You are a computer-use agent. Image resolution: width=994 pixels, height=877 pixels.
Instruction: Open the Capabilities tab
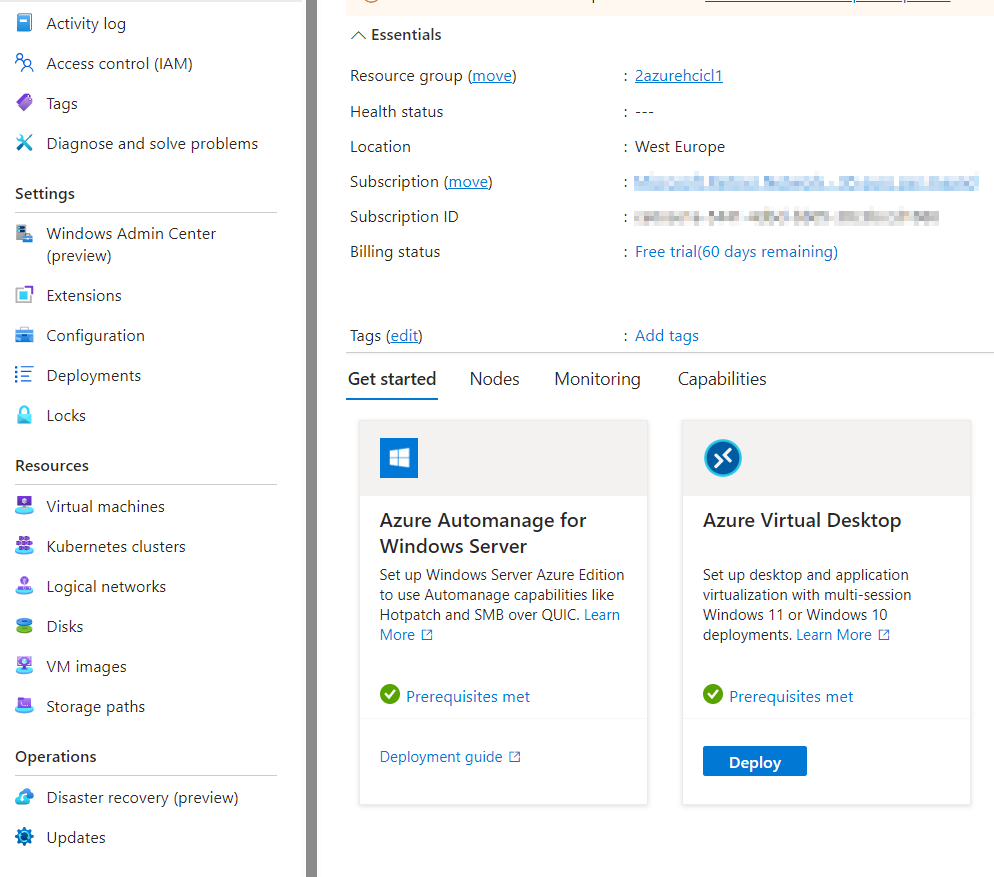[x=721, y=379]
